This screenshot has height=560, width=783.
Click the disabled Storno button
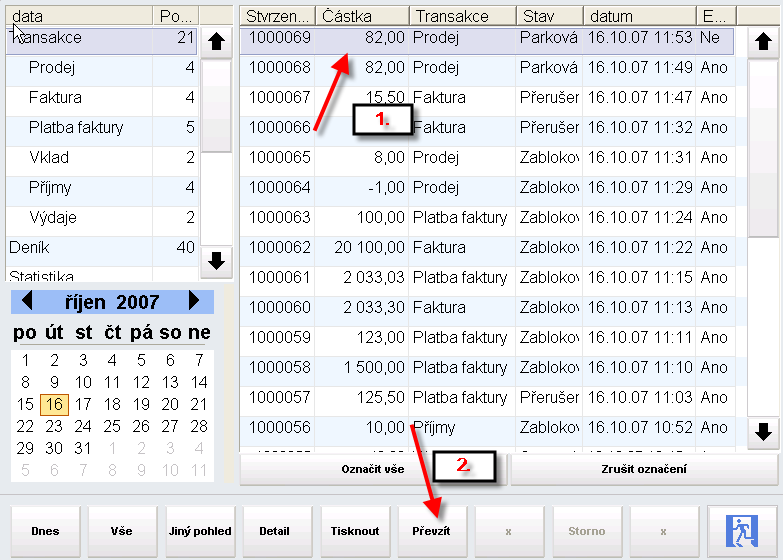(x=587, y=531)
